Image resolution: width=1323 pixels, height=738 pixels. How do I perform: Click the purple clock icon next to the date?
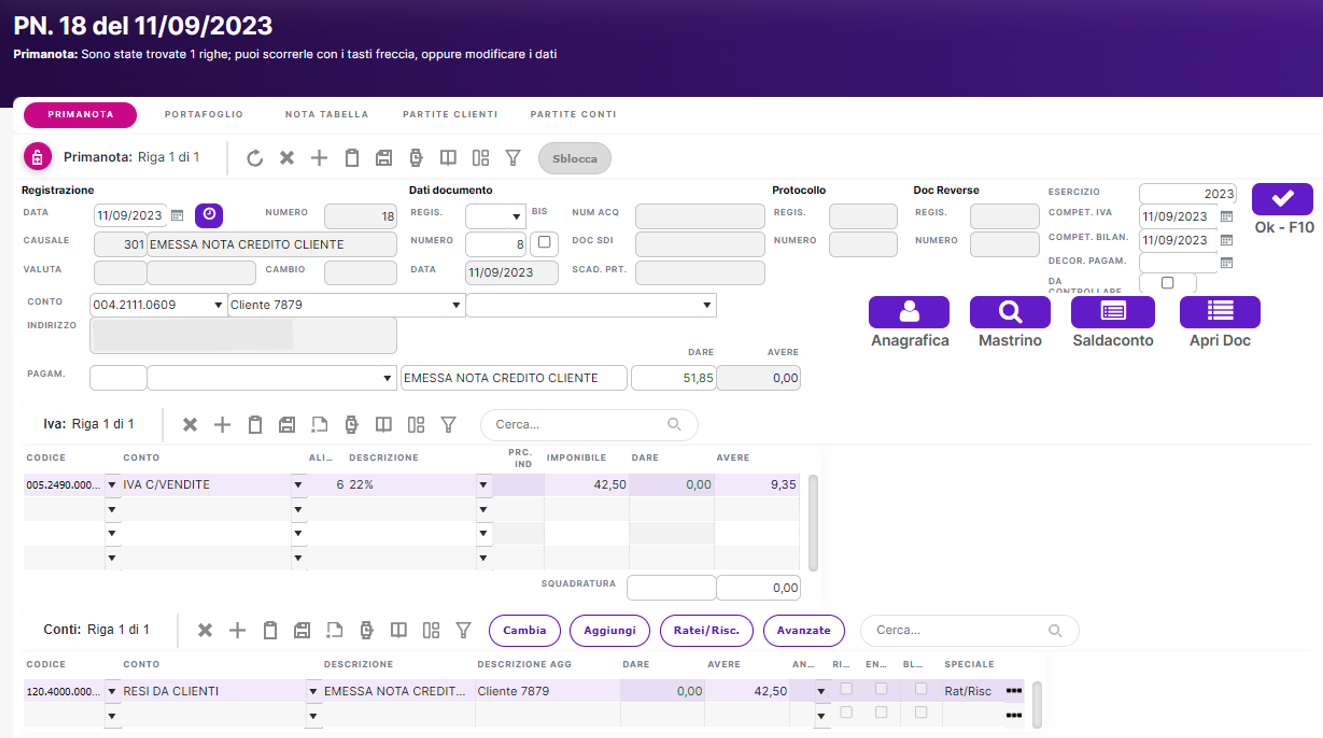pos(209,215)
